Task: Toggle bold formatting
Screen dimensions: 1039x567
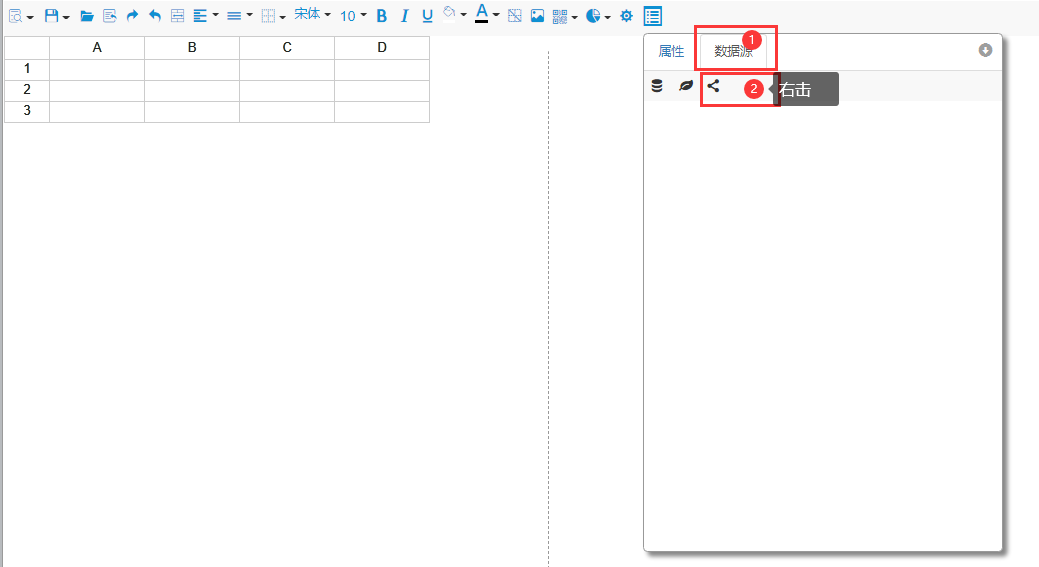Action: click(382, 16)
